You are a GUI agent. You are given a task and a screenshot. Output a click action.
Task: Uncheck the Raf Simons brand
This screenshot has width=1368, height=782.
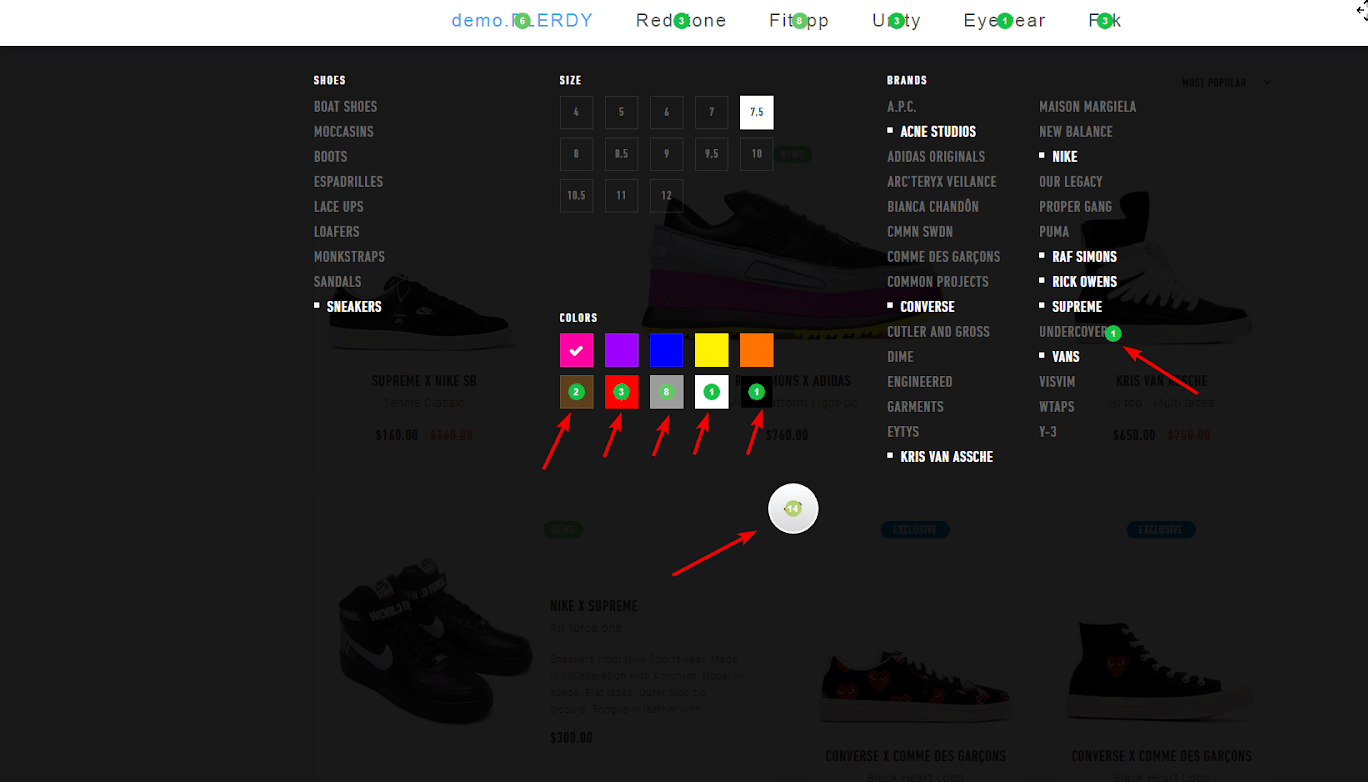pos(1078,257)
